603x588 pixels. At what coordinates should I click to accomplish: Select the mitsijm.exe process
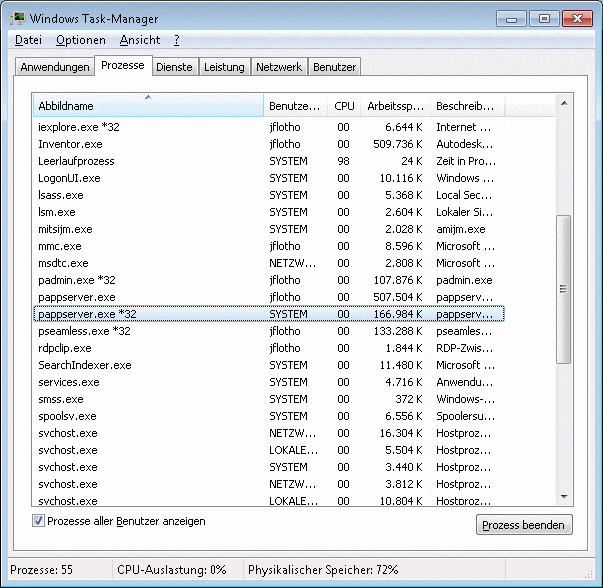click(x=269, y=229)
